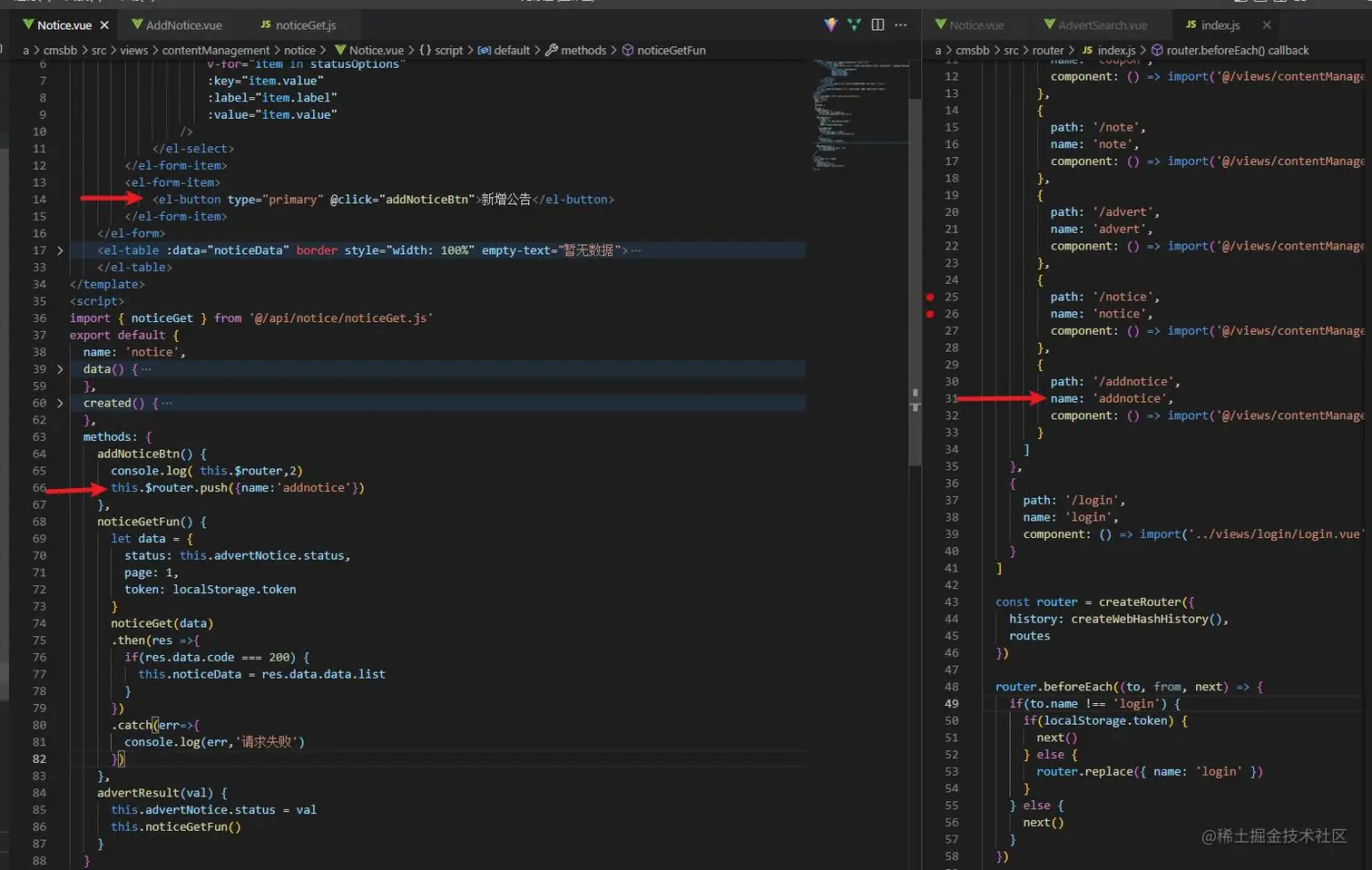Click advertResult(val) method definition
The height and width of the screenshot is (870, 1372).
point(162,793)
